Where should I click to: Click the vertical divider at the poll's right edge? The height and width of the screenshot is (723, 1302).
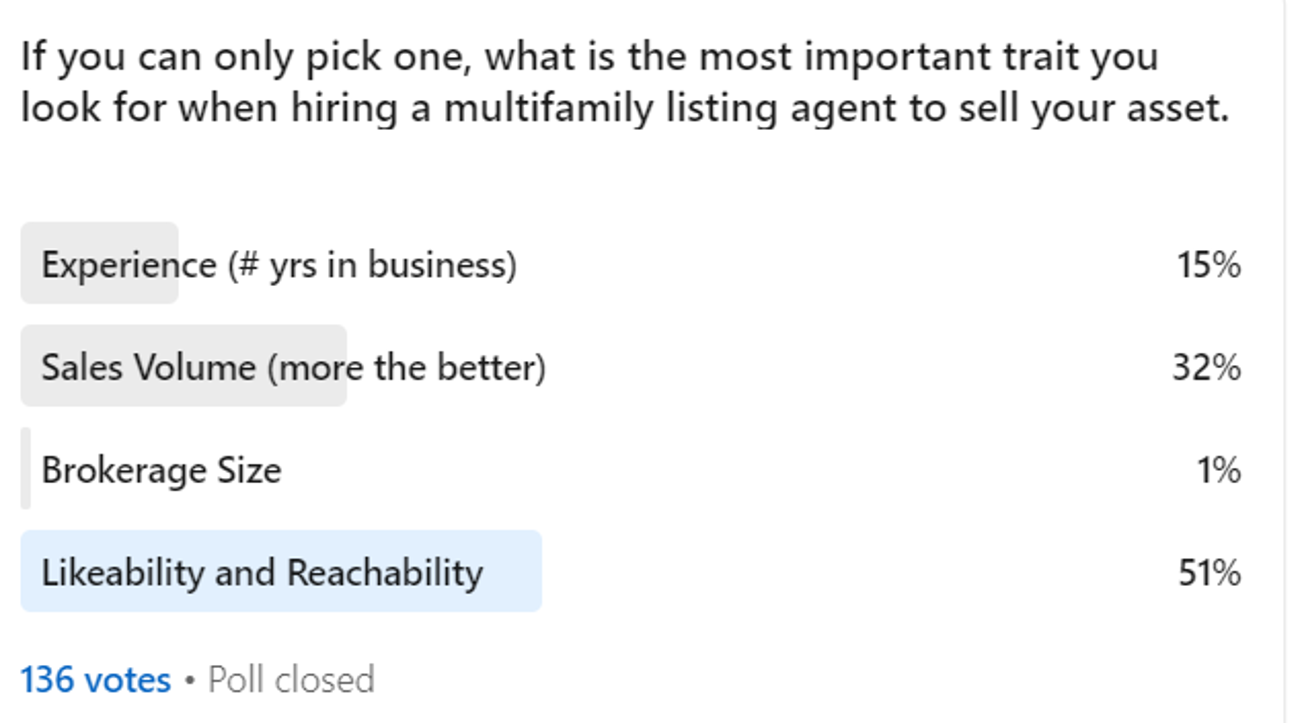[1284, 360]
